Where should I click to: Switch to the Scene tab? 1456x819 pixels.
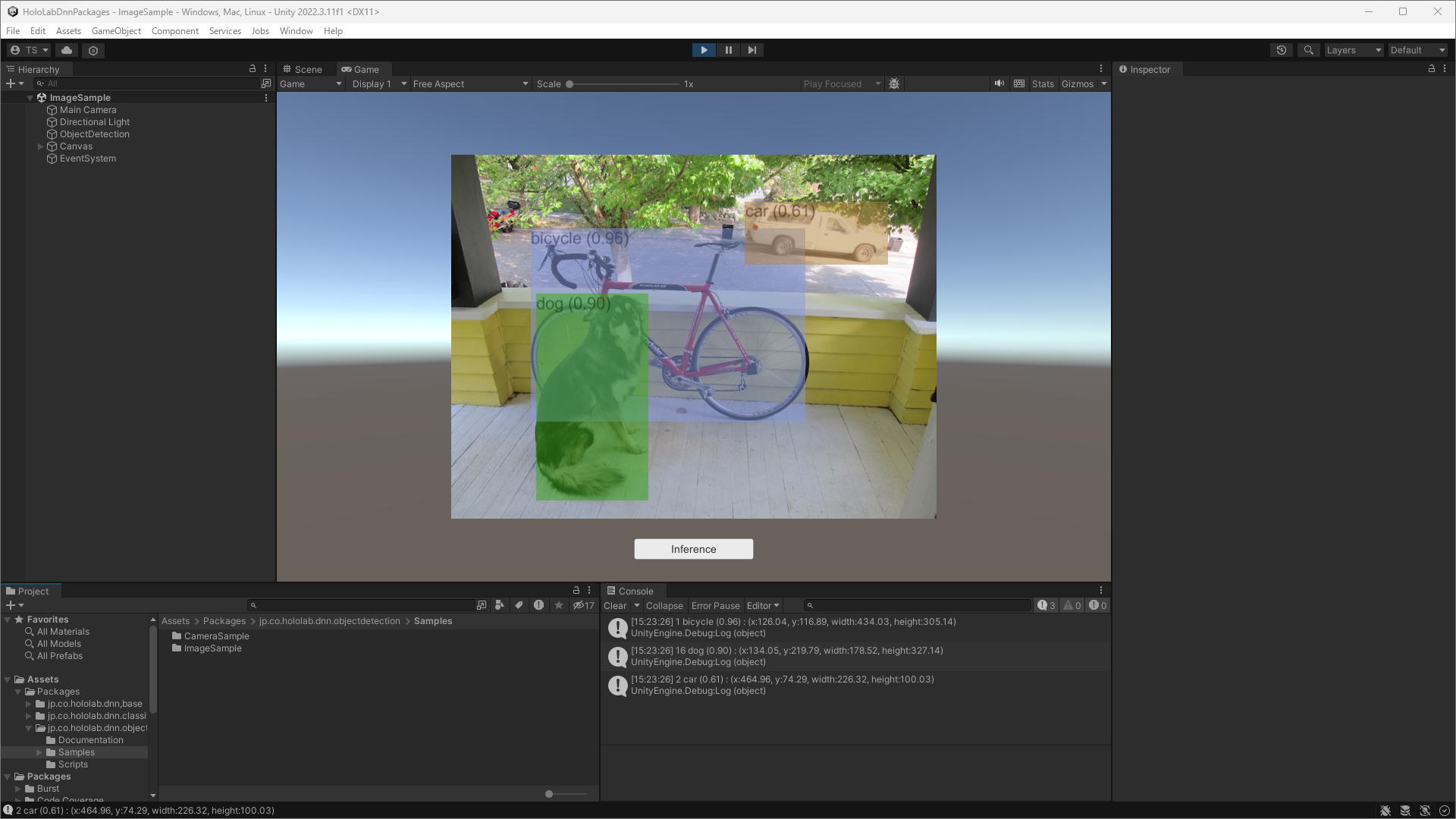coord(303,69)
